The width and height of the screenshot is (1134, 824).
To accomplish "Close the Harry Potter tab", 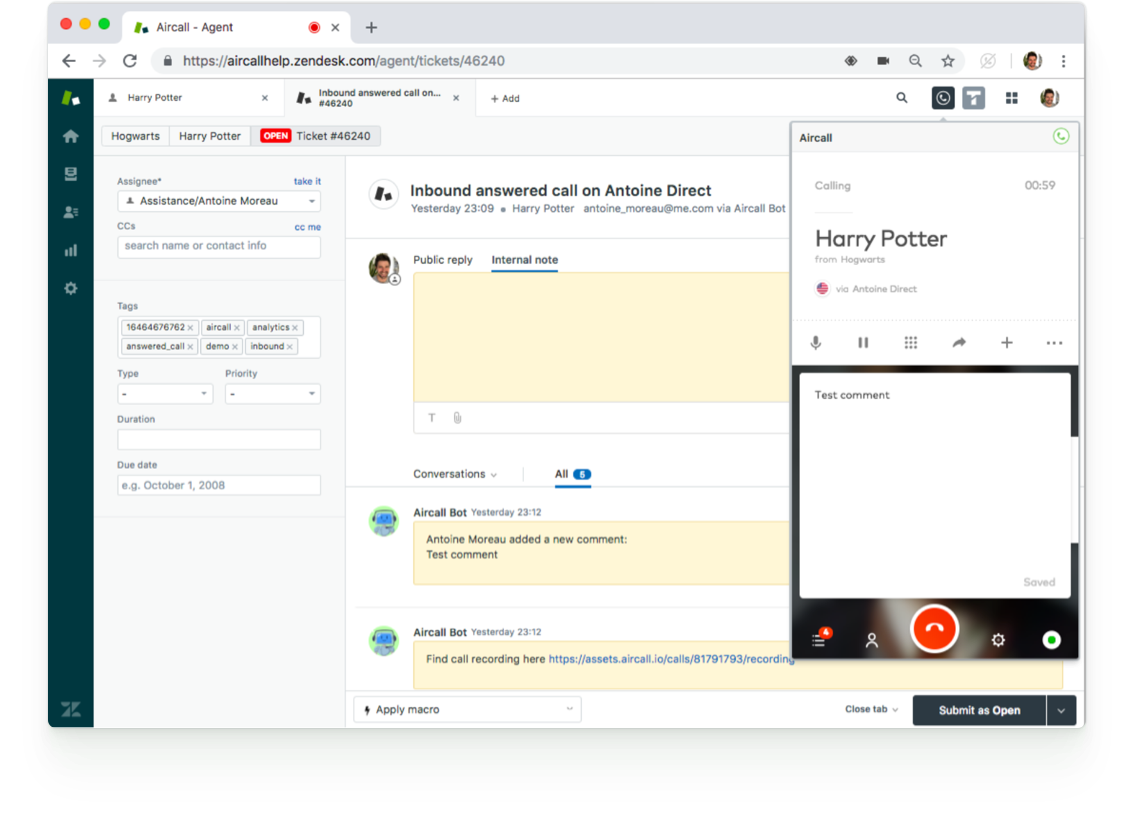I will click(265, 98).
